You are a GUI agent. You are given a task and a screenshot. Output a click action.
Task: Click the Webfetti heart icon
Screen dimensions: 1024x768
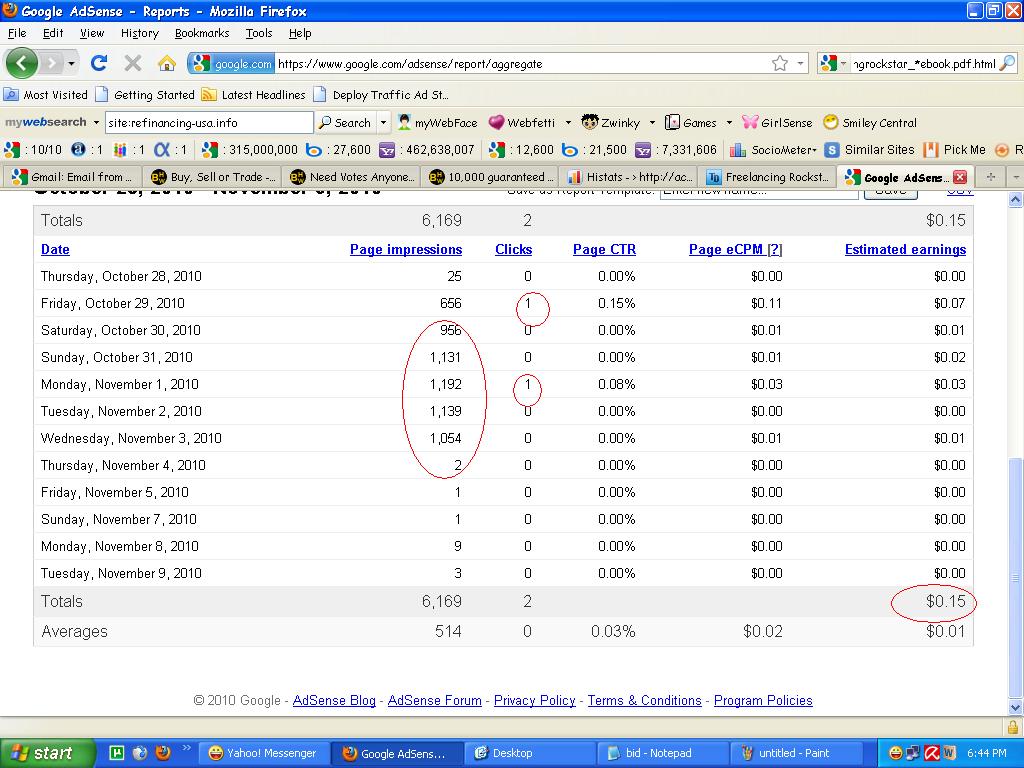click(496, 122)
